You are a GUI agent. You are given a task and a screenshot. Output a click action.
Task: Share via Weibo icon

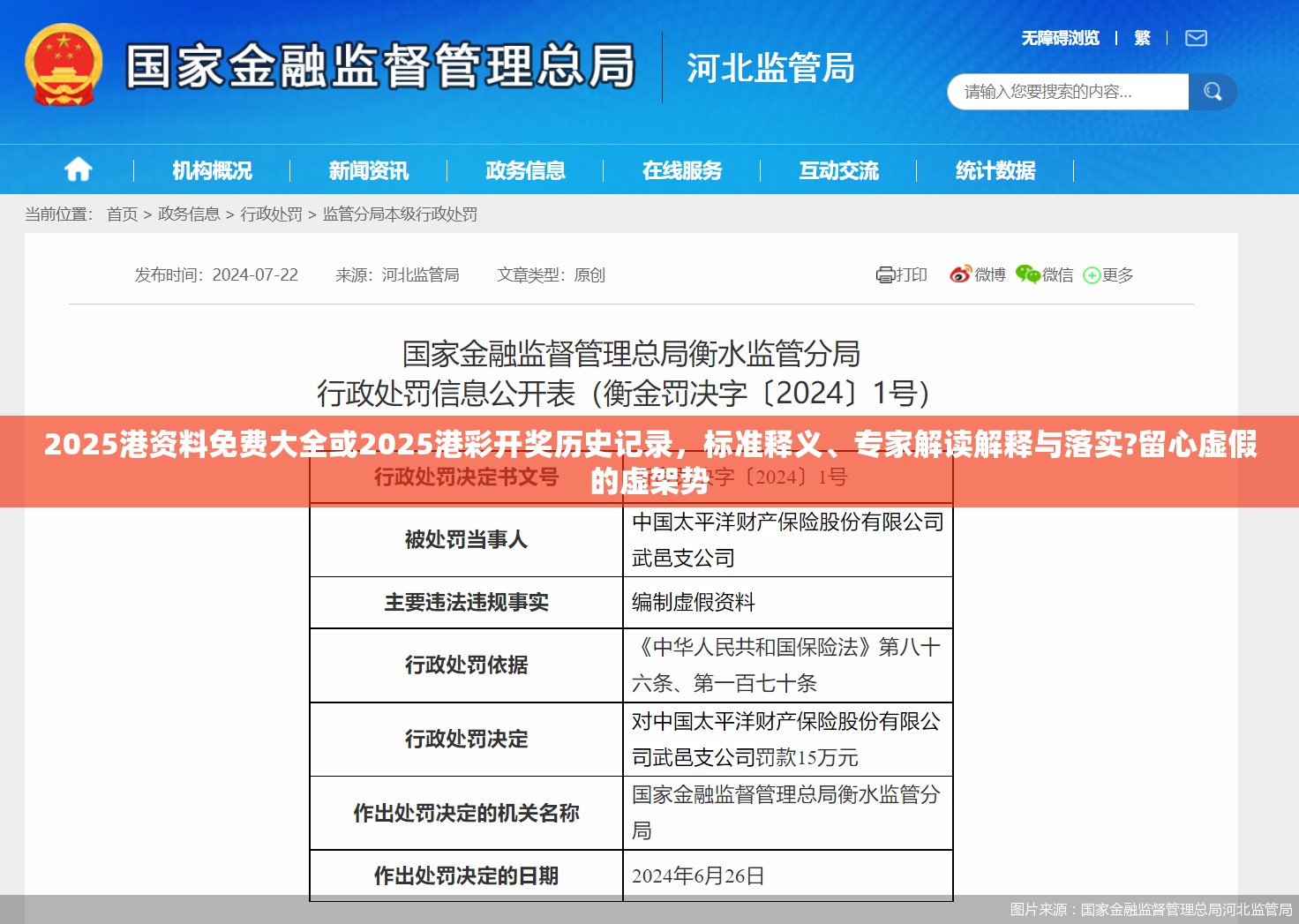tap(960, 274)
